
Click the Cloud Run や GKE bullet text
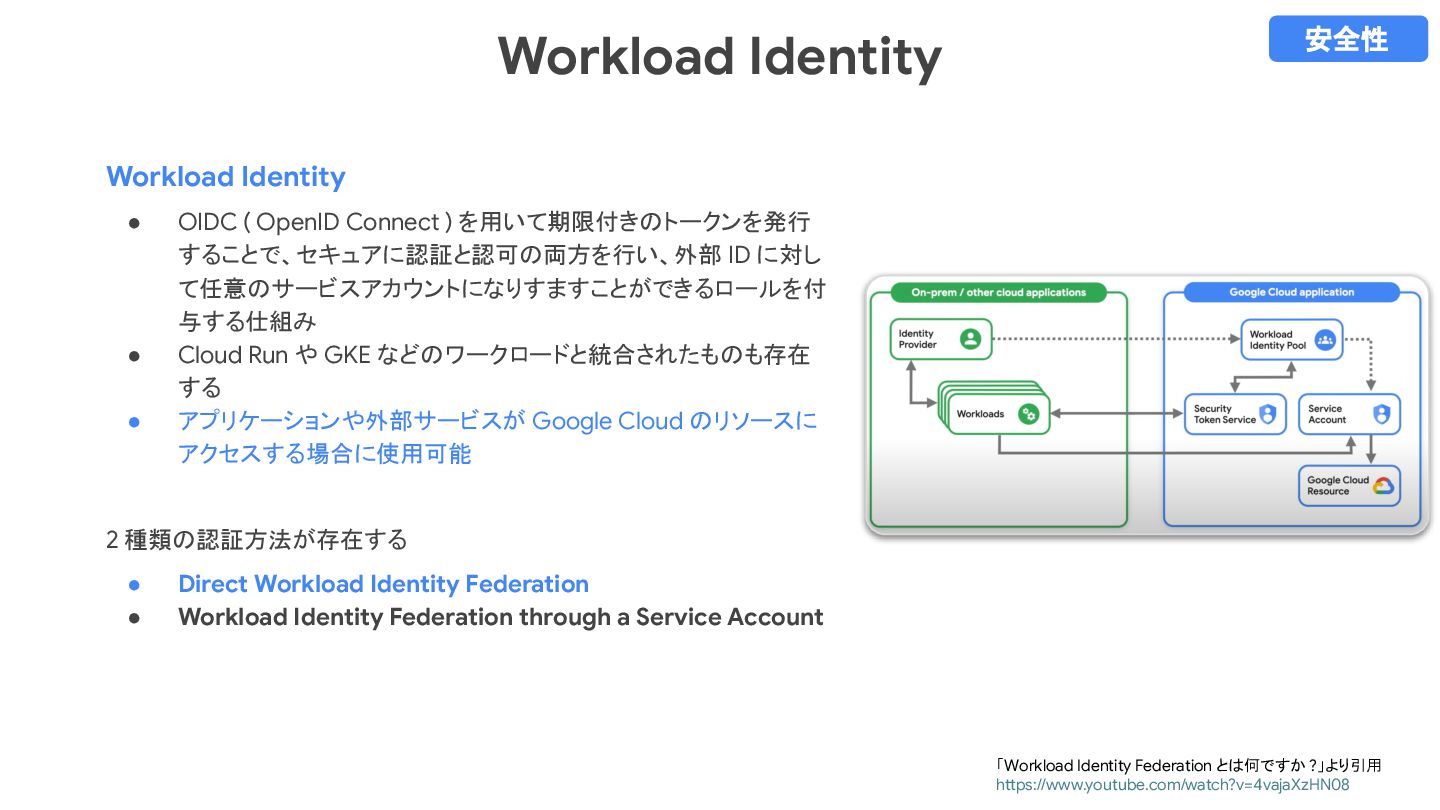point(494,371)
